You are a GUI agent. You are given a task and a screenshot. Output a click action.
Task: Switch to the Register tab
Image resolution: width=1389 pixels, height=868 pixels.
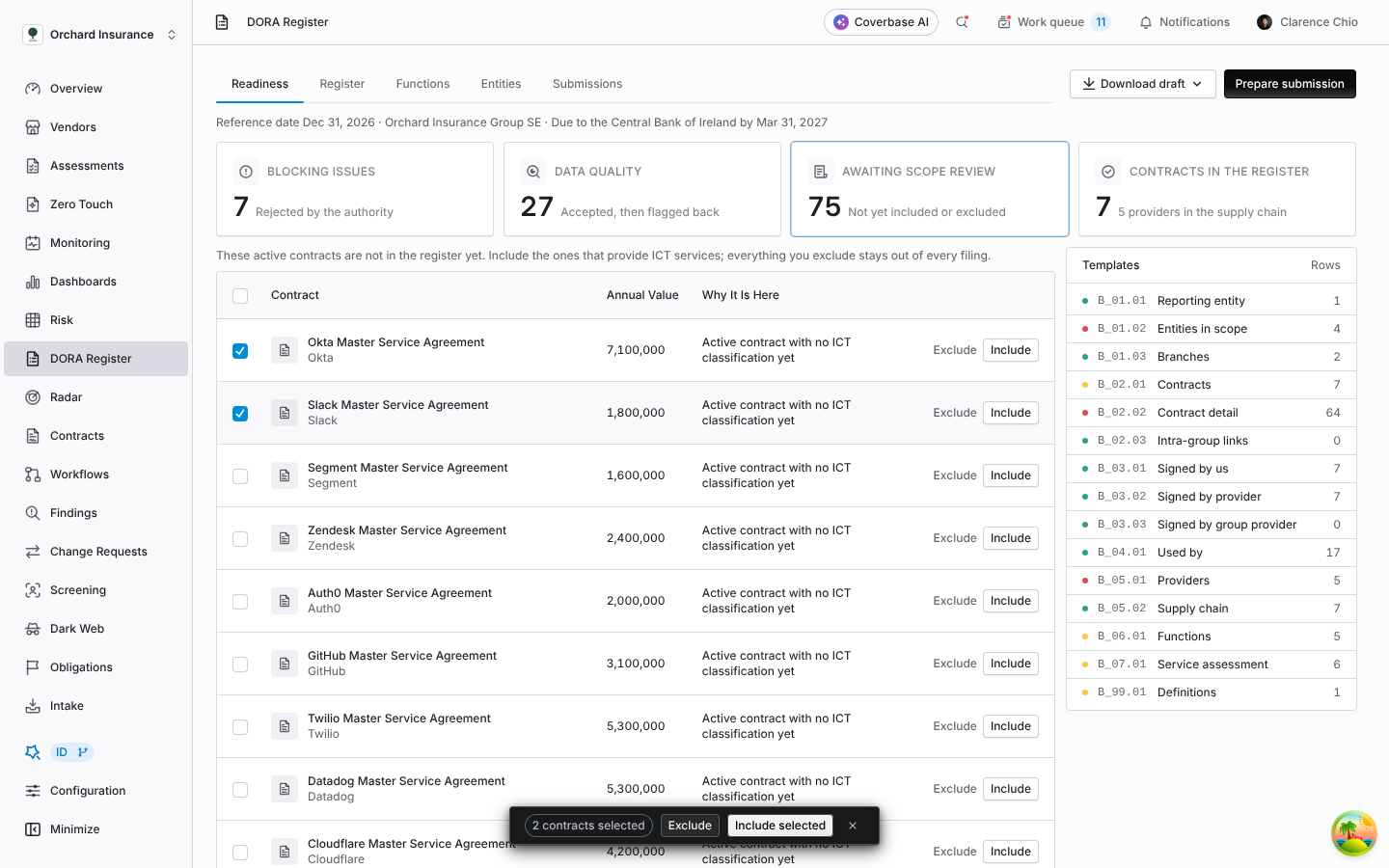pyautogui.click(x=342, y=84)
